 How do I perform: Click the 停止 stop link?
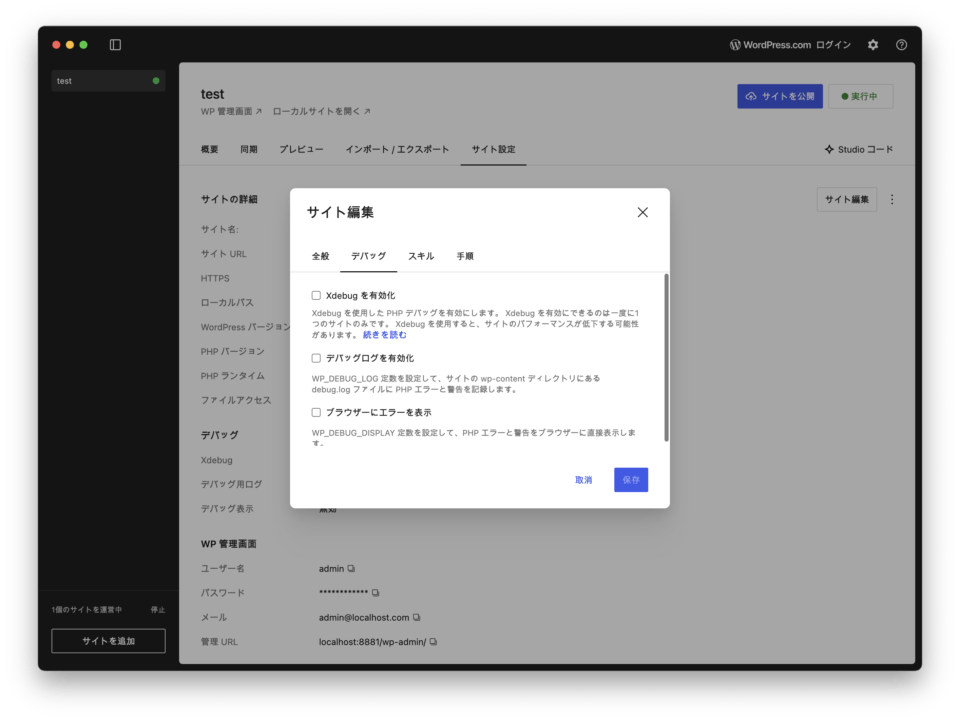158,610
